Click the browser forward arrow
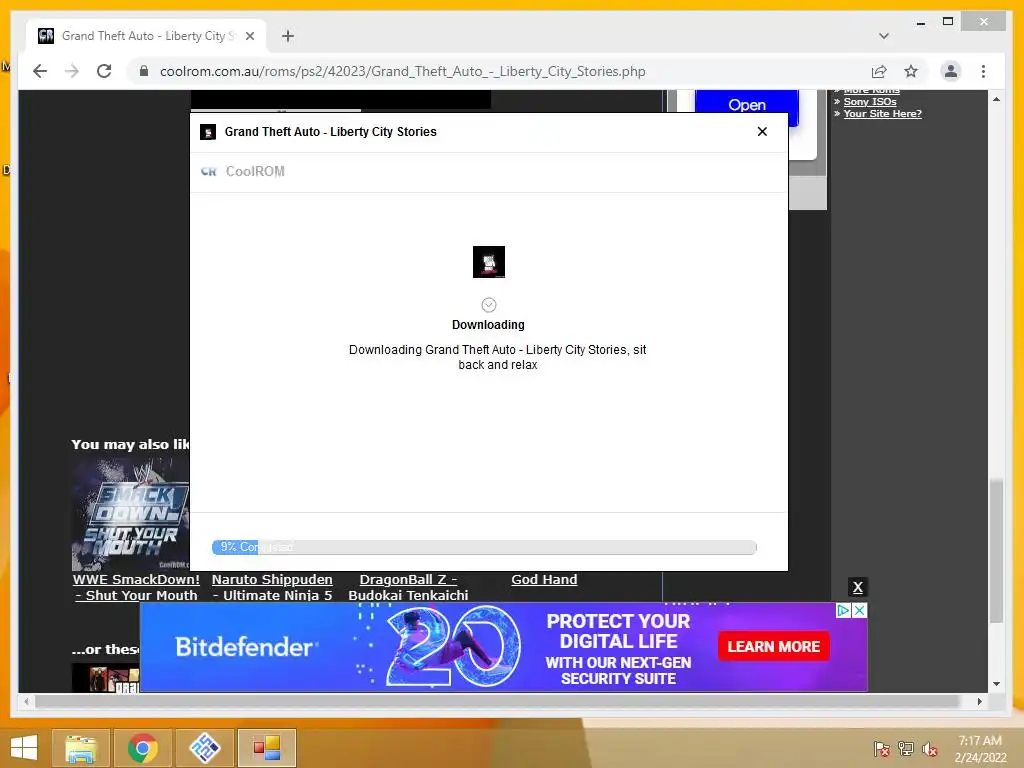 coord(72,71)
